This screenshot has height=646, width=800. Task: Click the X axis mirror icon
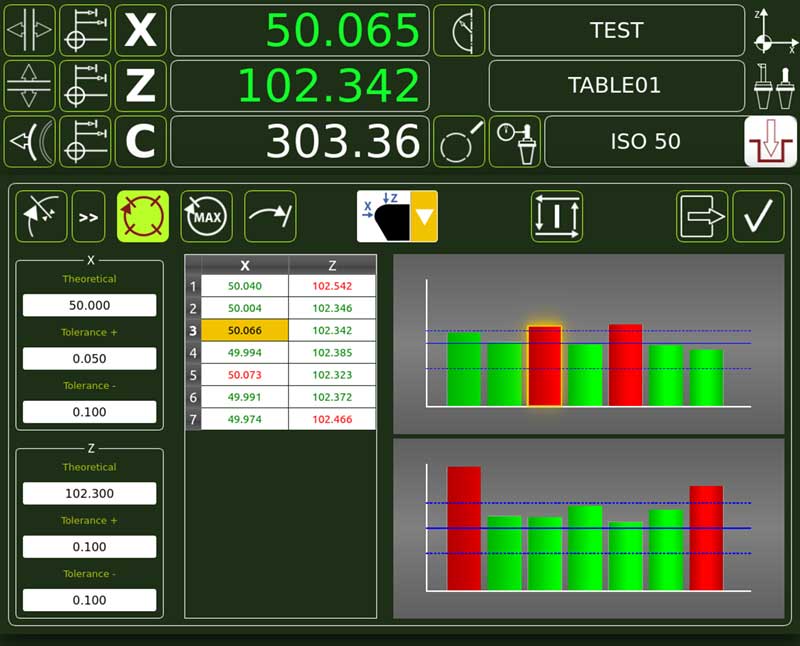pyautogui.click(x=29, y=30)
